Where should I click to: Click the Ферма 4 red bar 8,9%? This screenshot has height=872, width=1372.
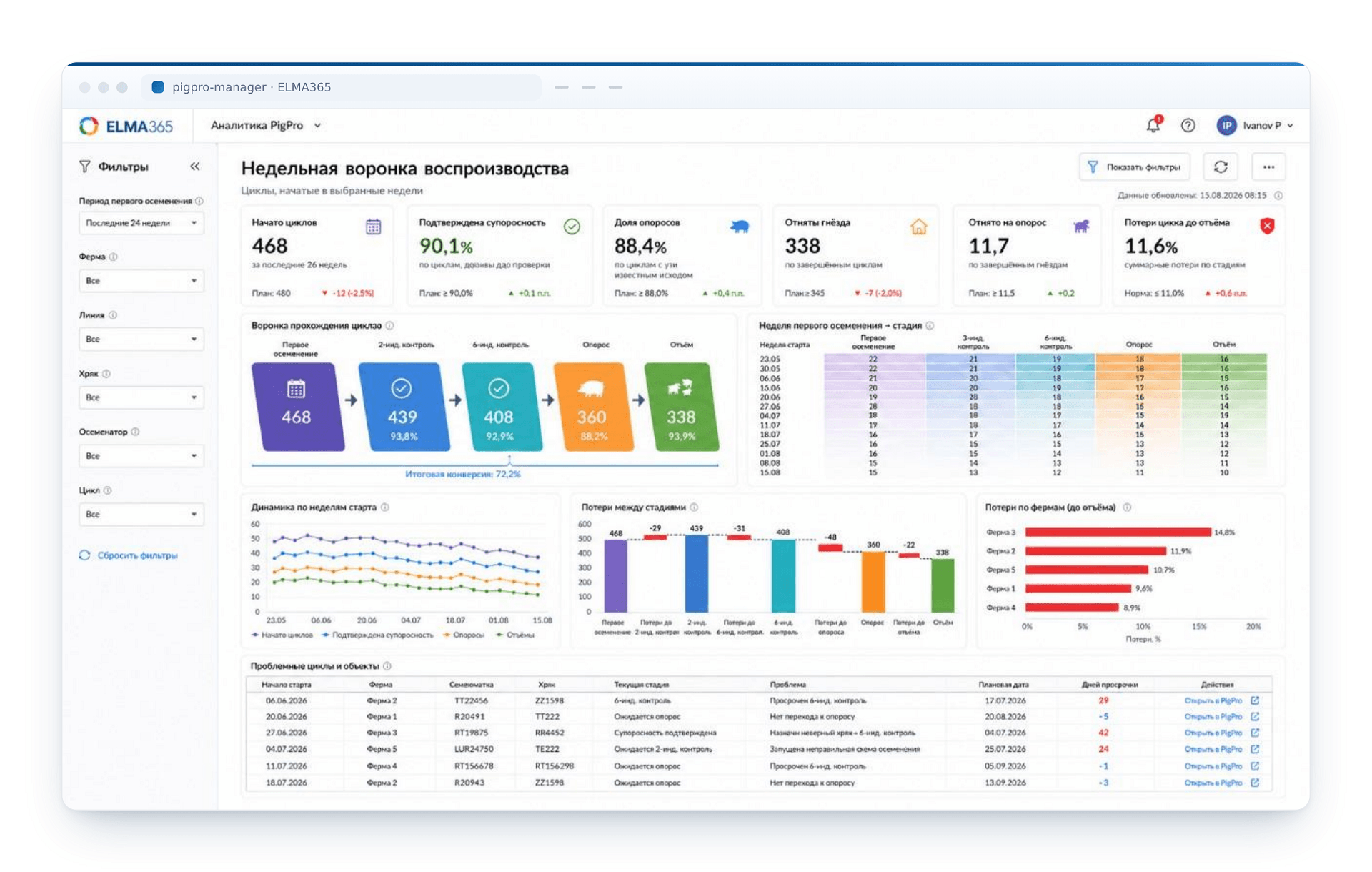1072,608
